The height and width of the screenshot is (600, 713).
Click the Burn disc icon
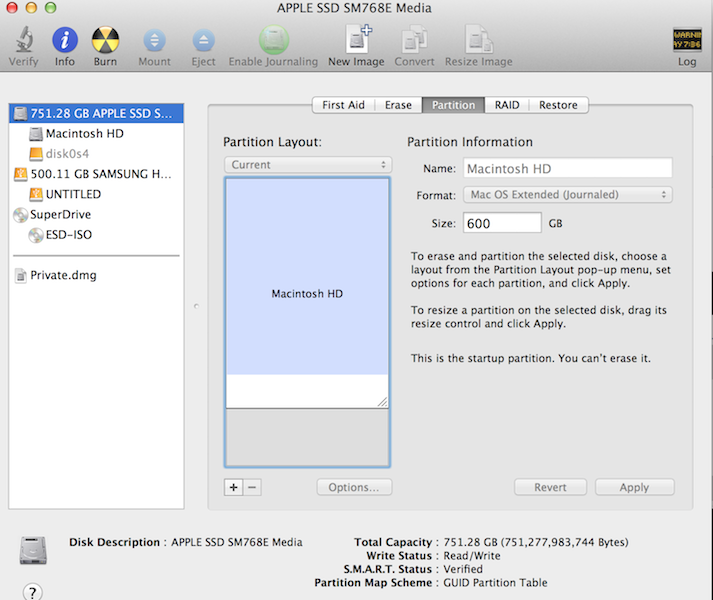pos(105,40)
